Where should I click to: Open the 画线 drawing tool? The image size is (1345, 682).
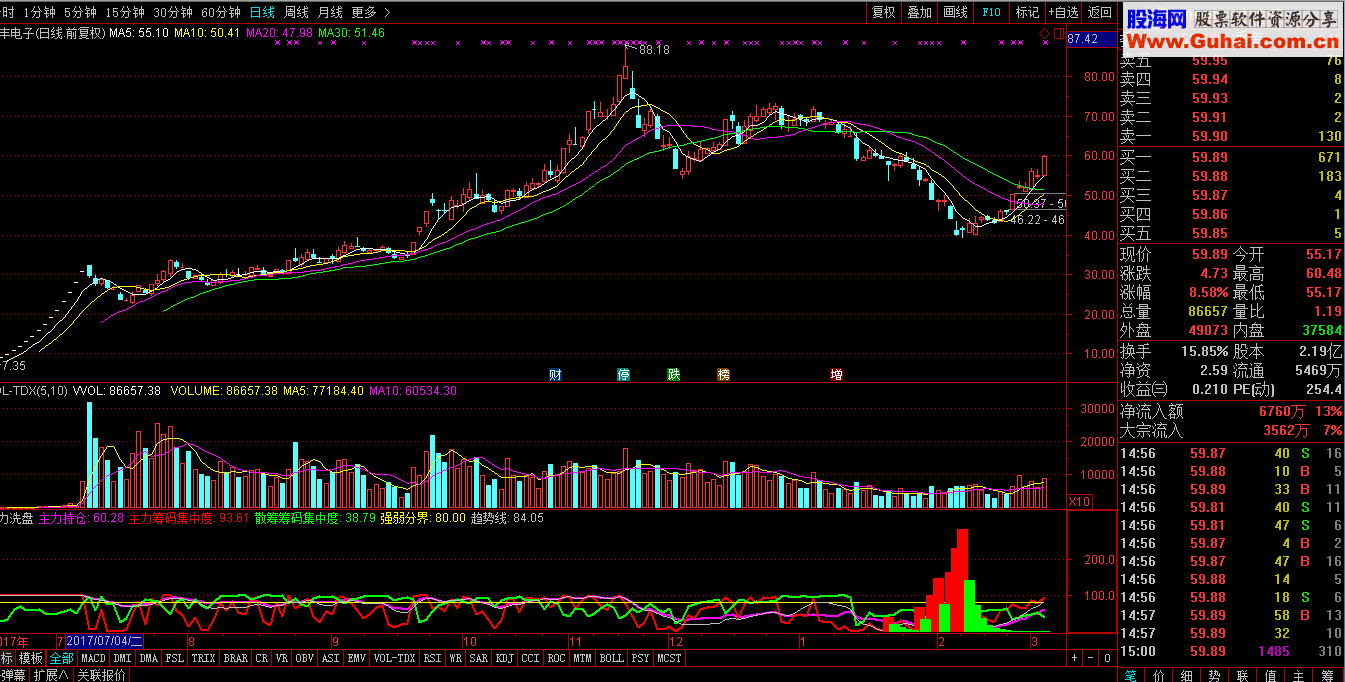pyautogui.click(x=956, y=12)
